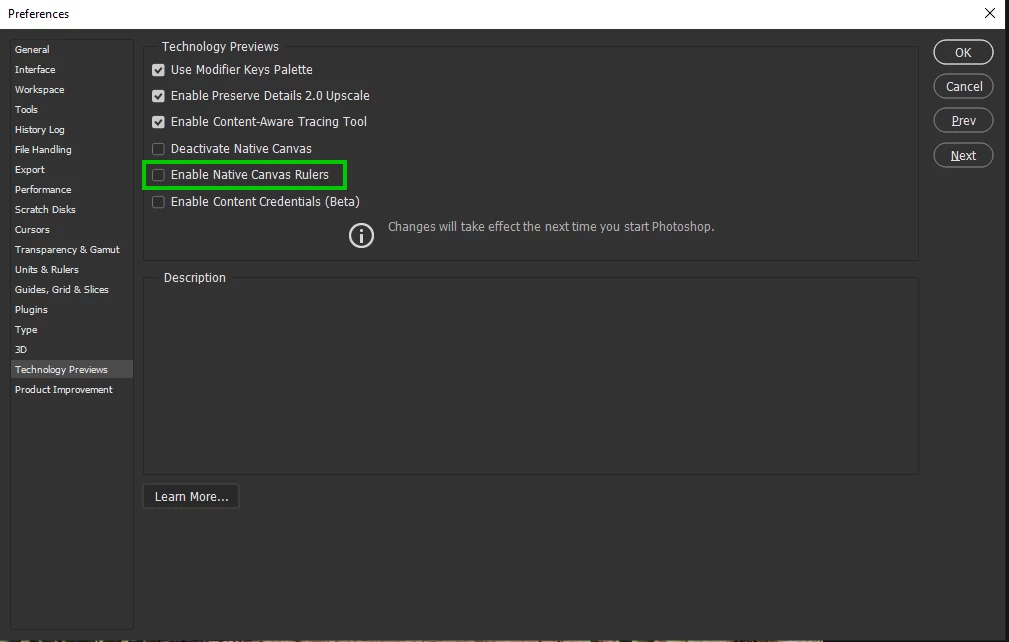The image size is (1009, 642).
Task: Close the Preferences window
Action: tap(990, 14)
